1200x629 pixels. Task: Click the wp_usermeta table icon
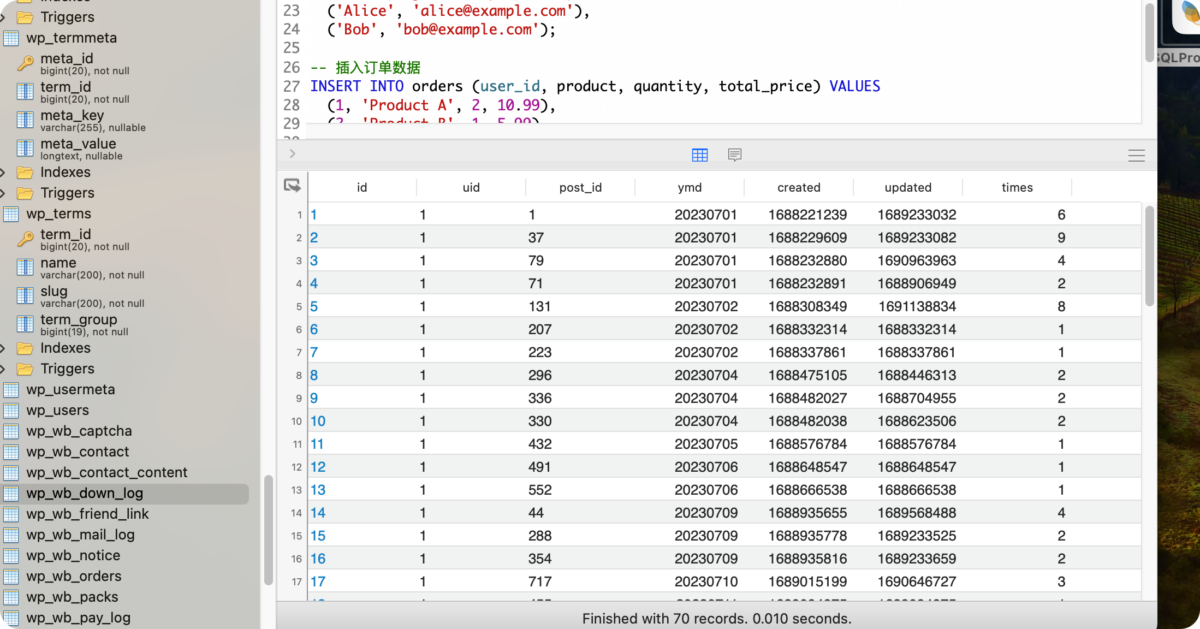point(11,390)
